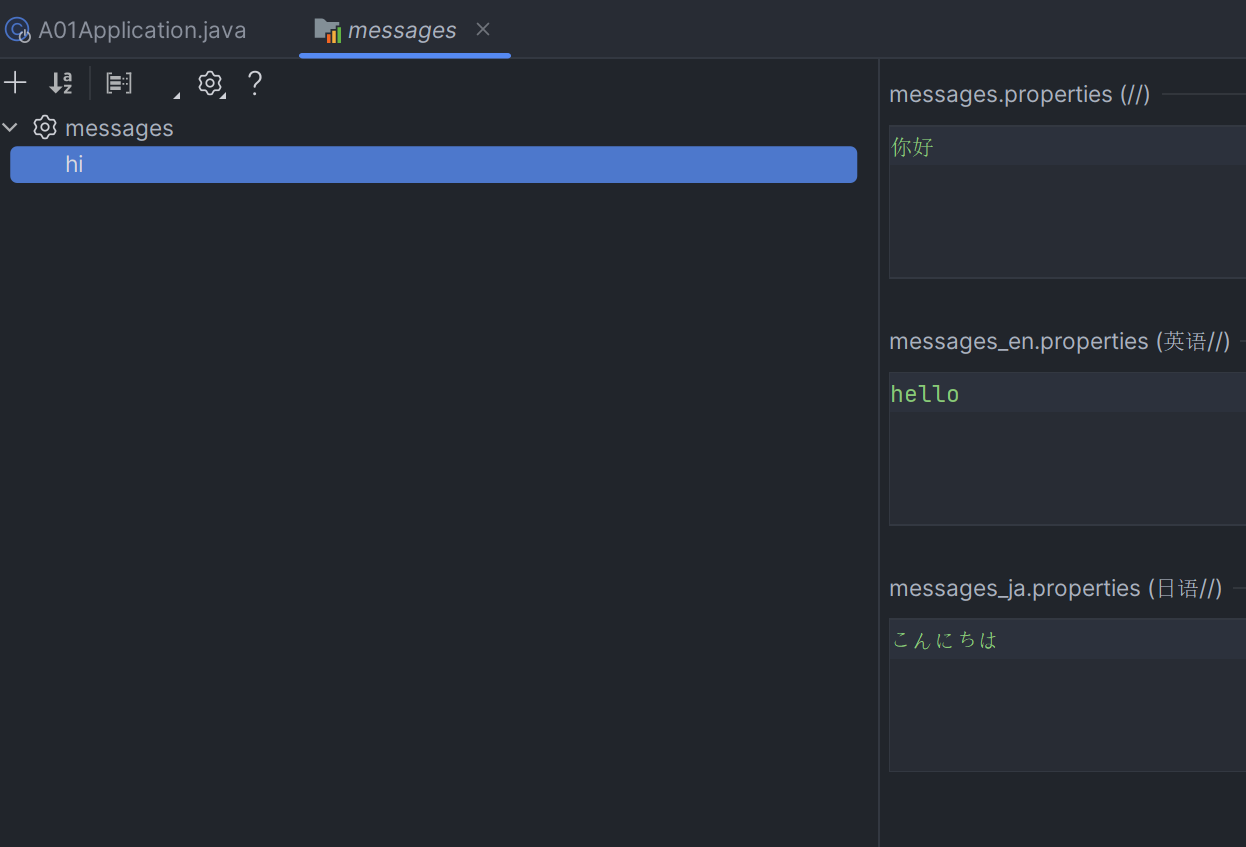Collapse the messages tree node chevron

pos(11,128)
